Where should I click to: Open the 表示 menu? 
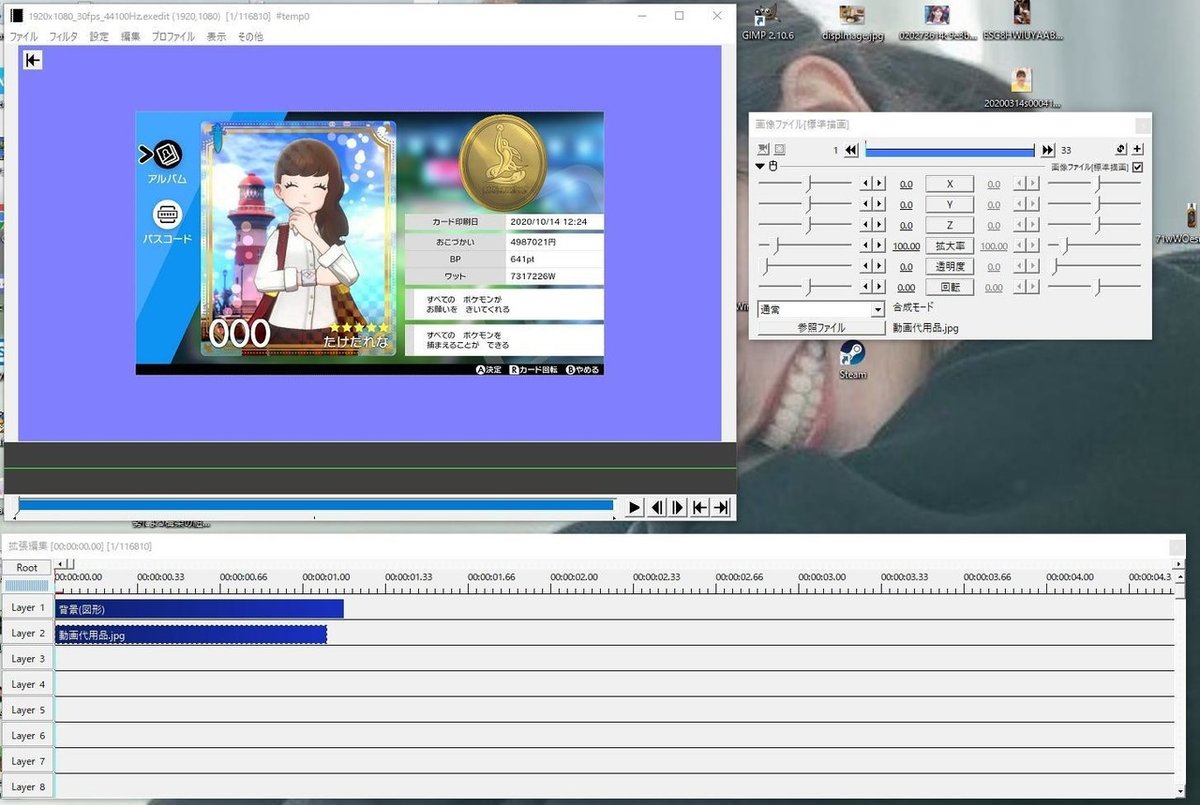coord(216,36)
